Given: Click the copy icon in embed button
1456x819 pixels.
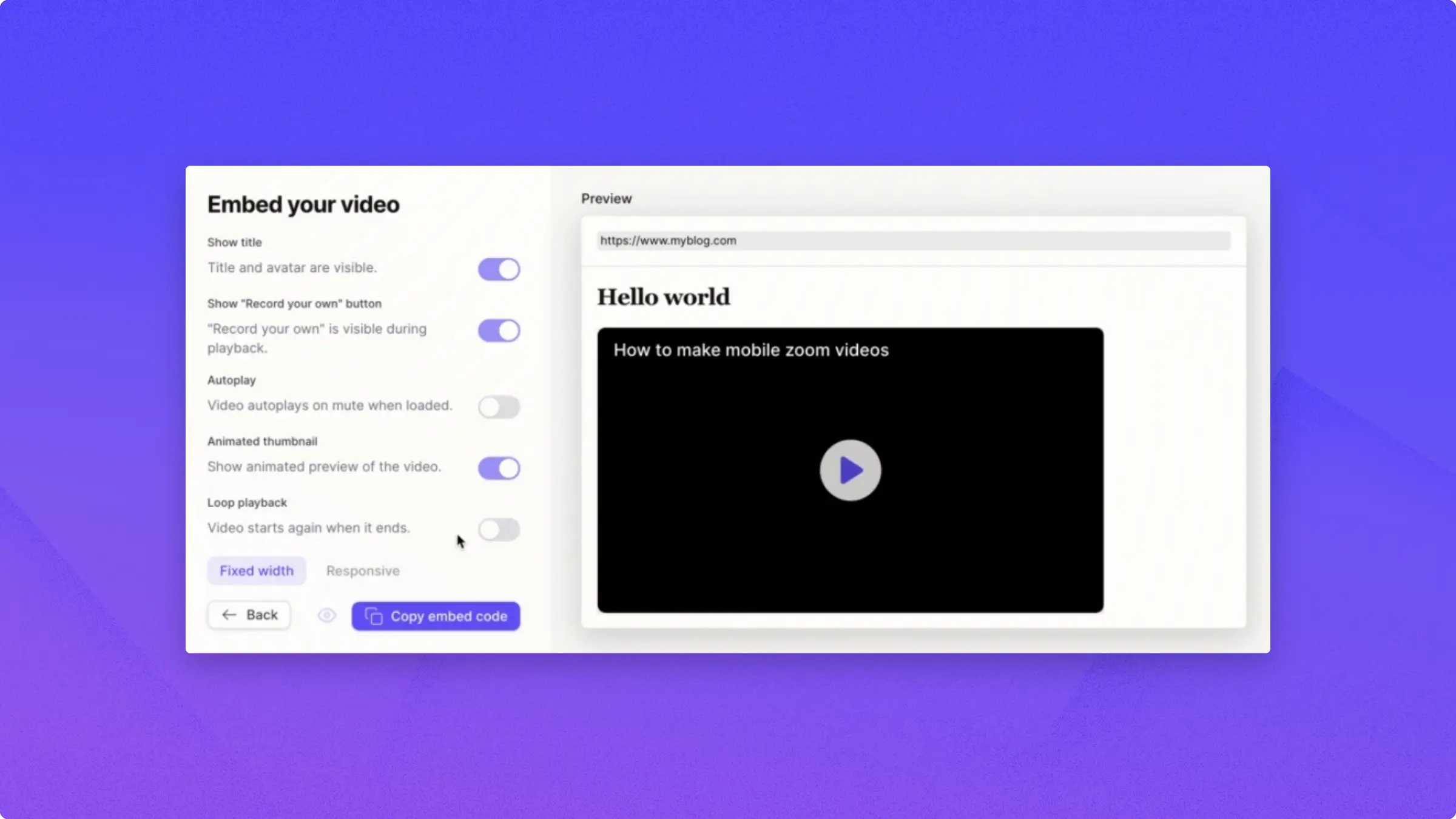Looking at the screenshot, I should tap(374, 616).
